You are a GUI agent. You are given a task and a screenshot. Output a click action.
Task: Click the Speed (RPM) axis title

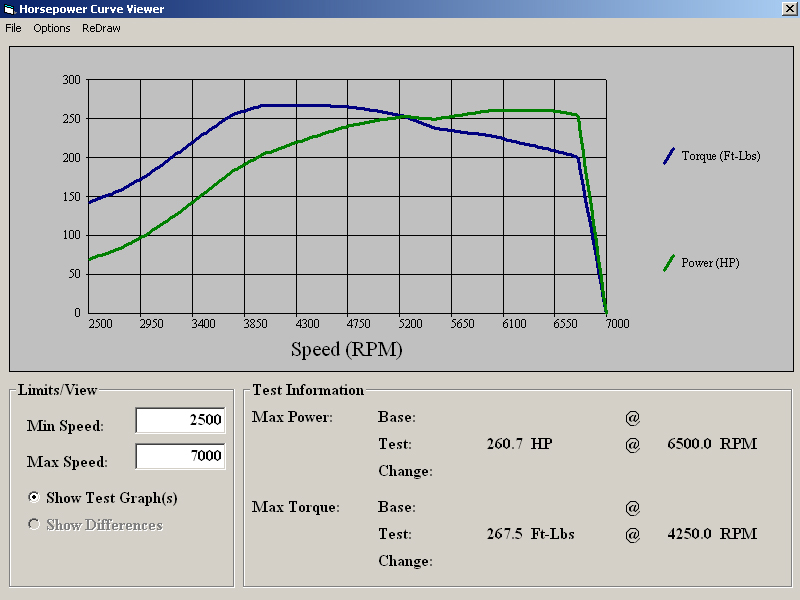(346, 349)
